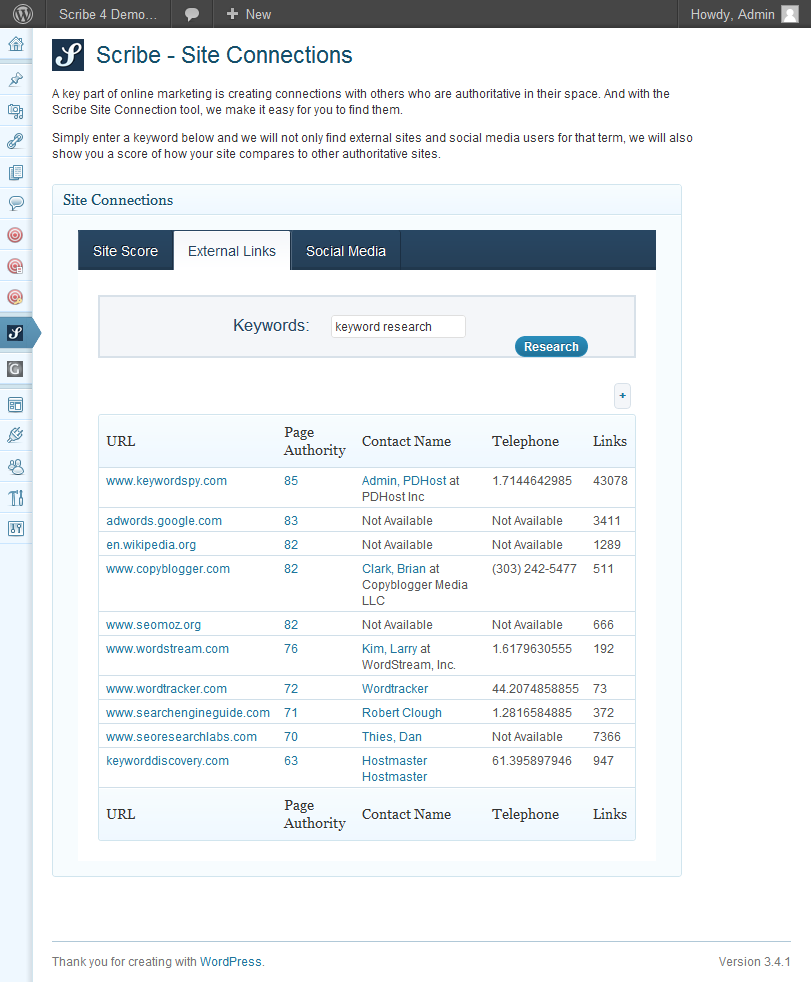Open Tools hammer and screwdriver icon
This screenshot has height=982, width=811.
pos(16,498)
